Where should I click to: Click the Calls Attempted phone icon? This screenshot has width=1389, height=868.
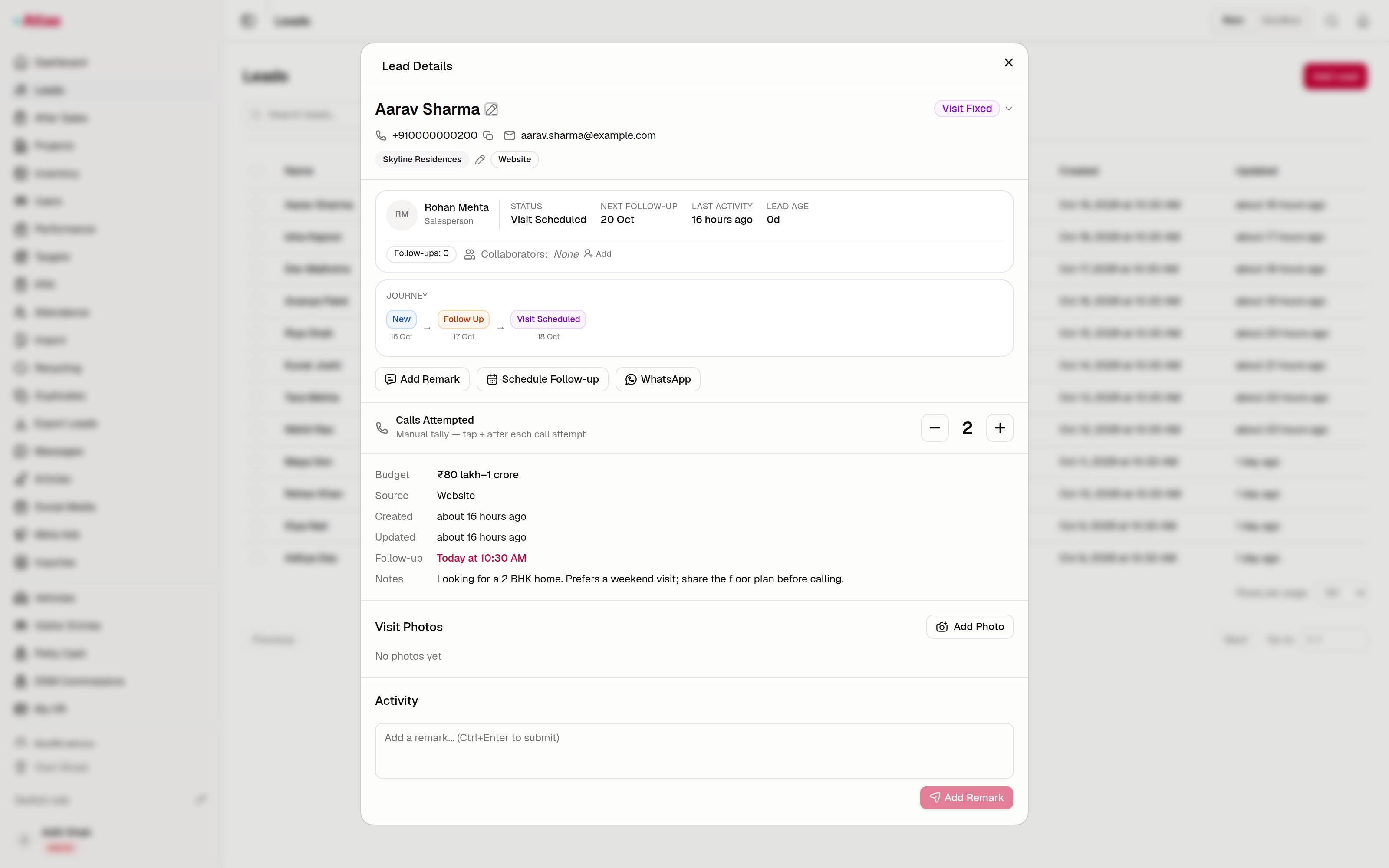(382, 427)
